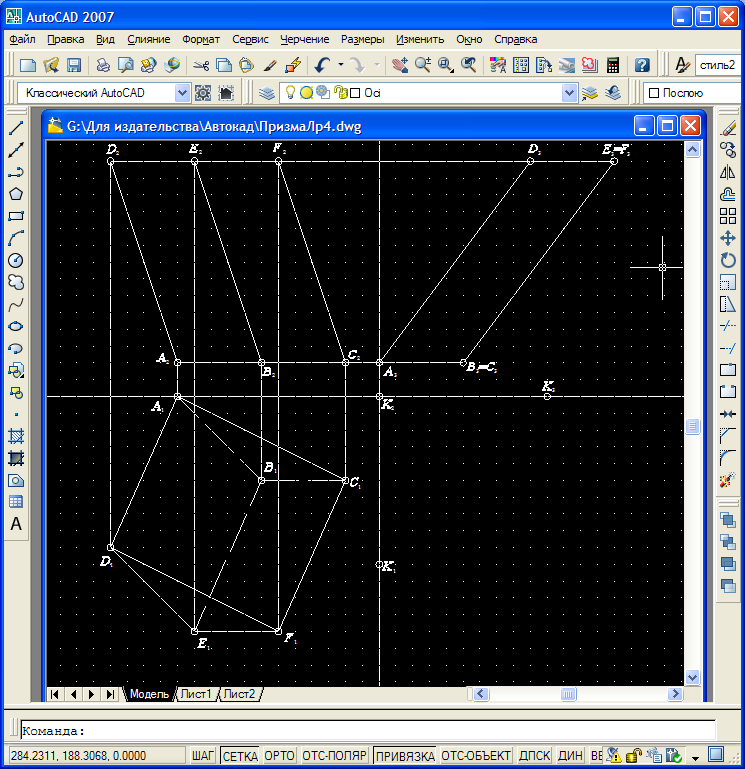Open the QuickCalc calculator icon
745x769 pixels.
click(x=613, y=65)
